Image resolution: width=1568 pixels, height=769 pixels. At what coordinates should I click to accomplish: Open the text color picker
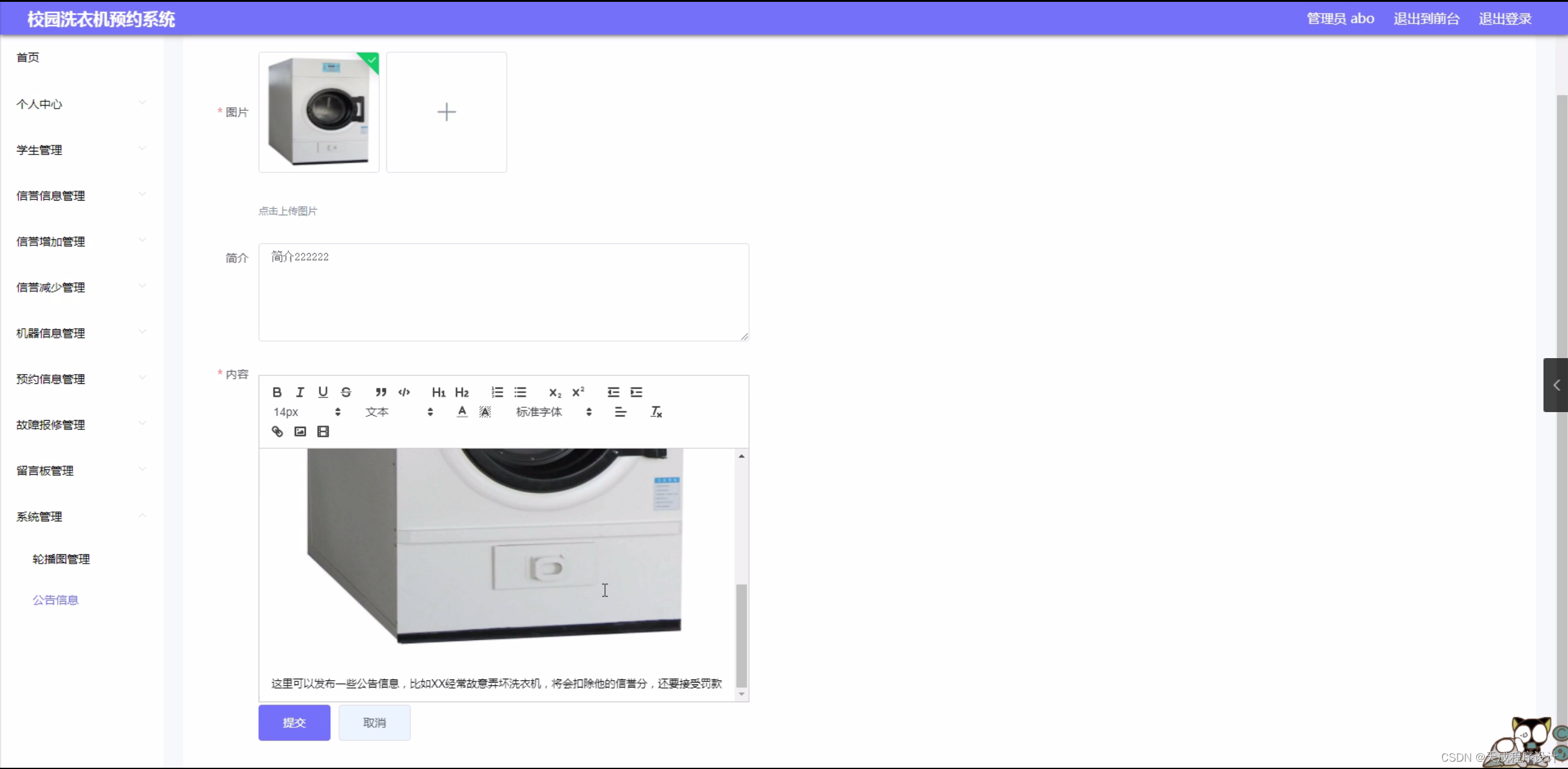[x=461, y=412]
